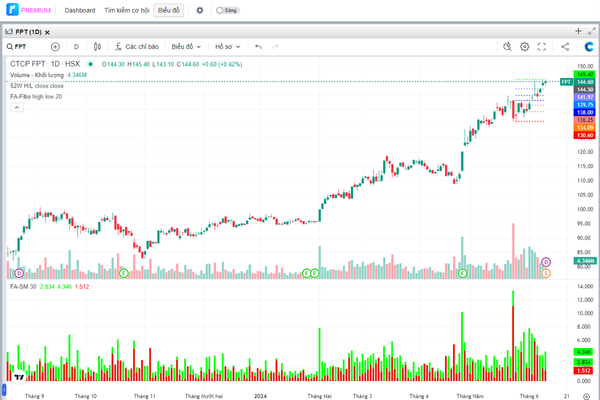Image resolution: width=600 pixels, height=400 pixels.
Task: Click the green market status dot
Action: coord(90,64)
